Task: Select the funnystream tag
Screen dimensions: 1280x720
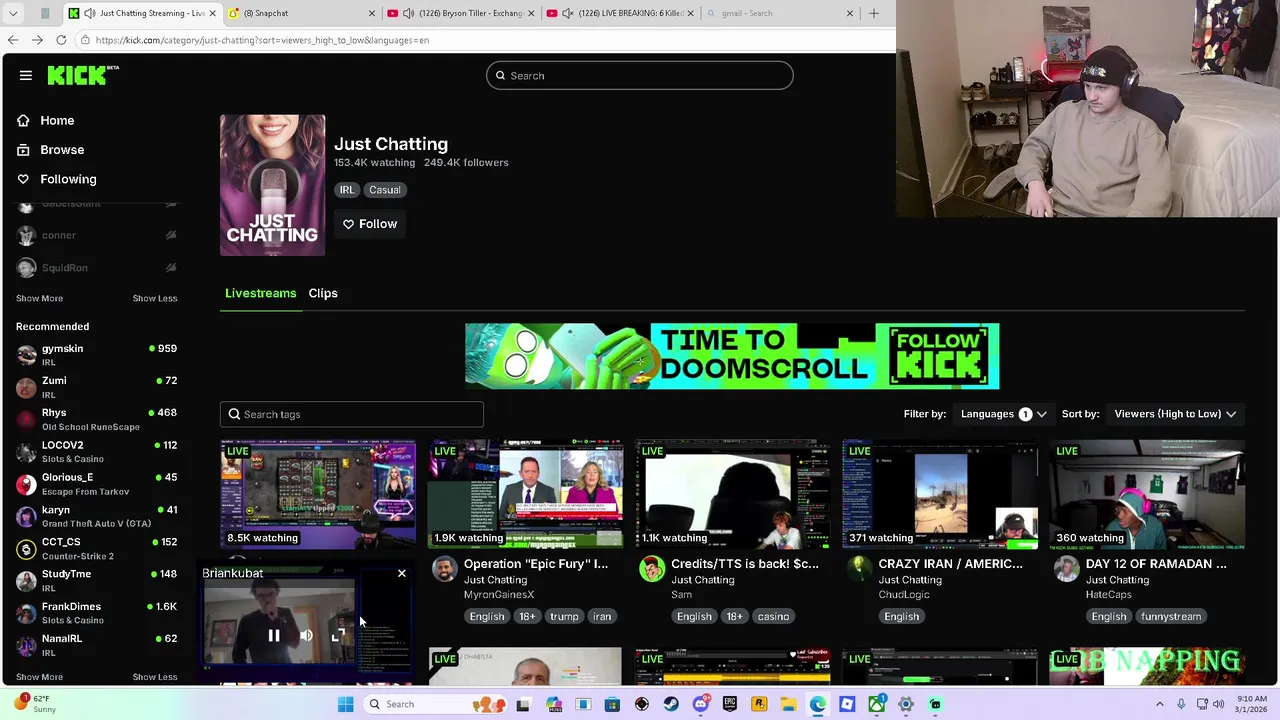Action: (1171, 616)
